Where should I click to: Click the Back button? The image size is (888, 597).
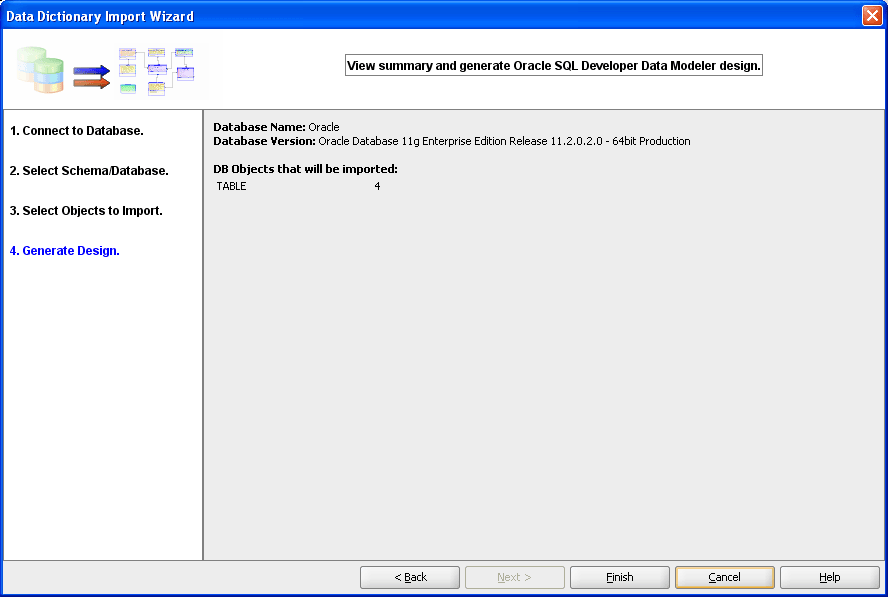click(409, 577)
